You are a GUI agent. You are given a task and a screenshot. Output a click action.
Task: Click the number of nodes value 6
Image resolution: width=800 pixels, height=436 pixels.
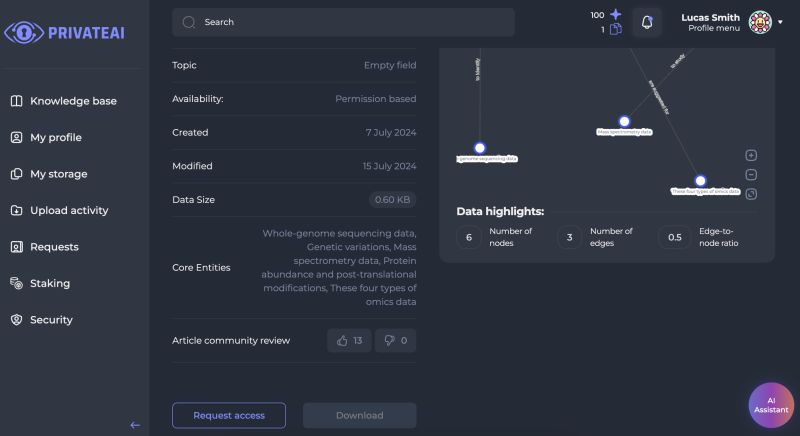tap(469, 237)
